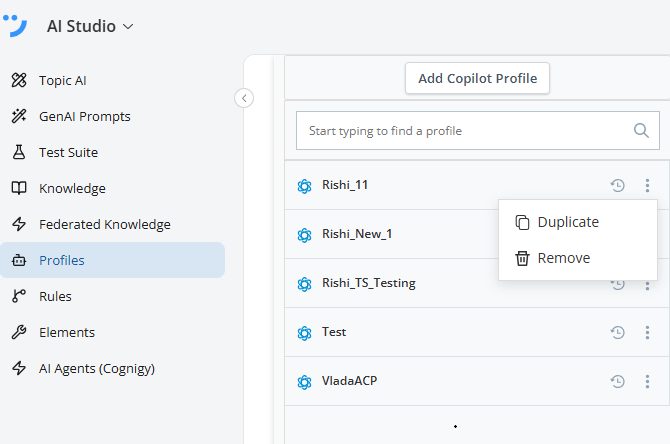
Task: Go to Elements page
Action: 67,332
